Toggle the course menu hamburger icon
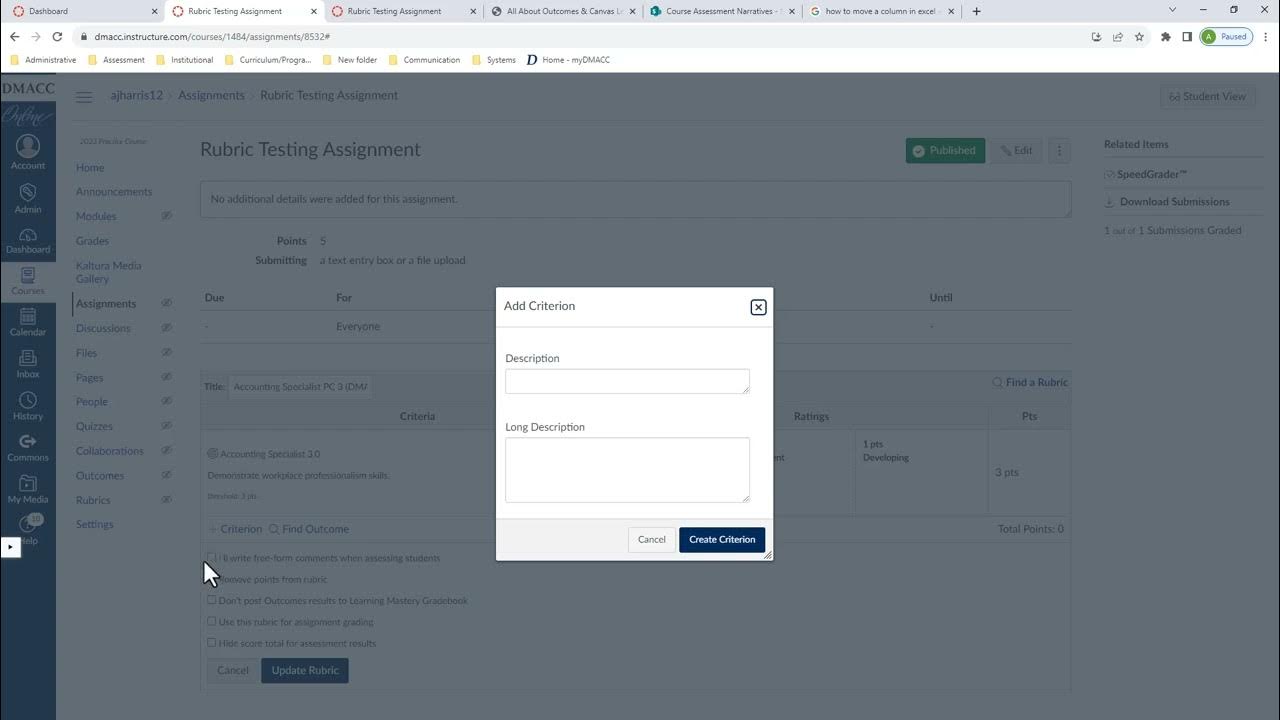This screenshot has width=1280, height=720. click(84, 97)
